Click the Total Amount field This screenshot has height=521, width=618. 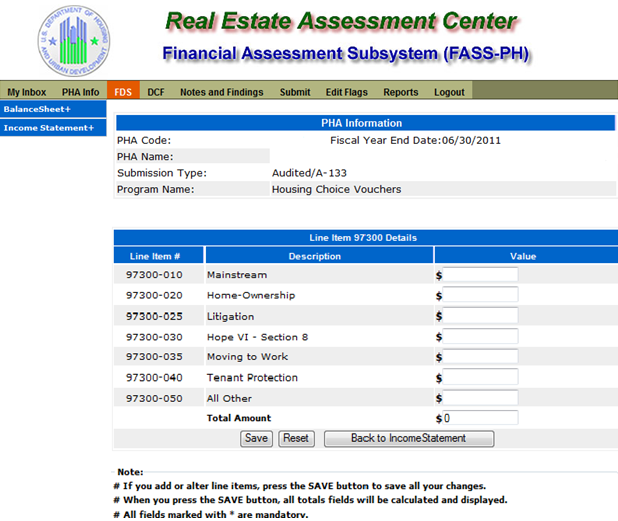click(x=480, y=418)
